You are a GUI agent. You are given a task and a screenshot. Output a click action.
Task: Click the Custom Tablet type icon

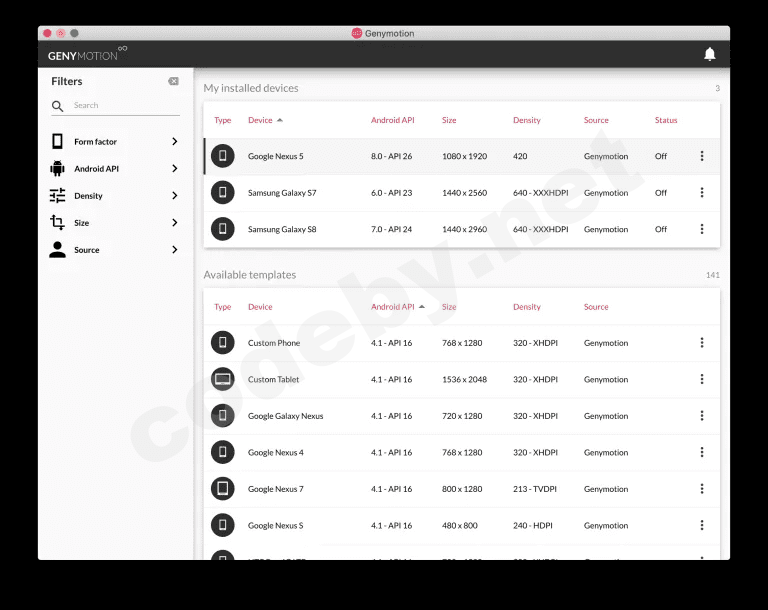222,379
